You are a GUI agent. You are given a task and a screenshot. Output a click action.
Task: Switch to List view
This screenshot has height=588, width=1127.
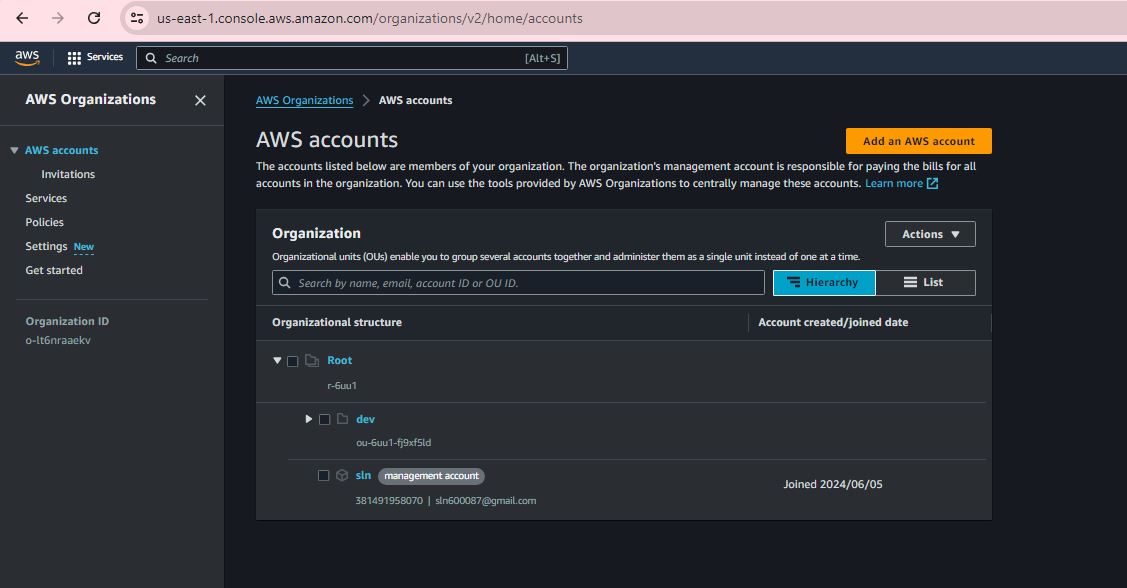924,283
